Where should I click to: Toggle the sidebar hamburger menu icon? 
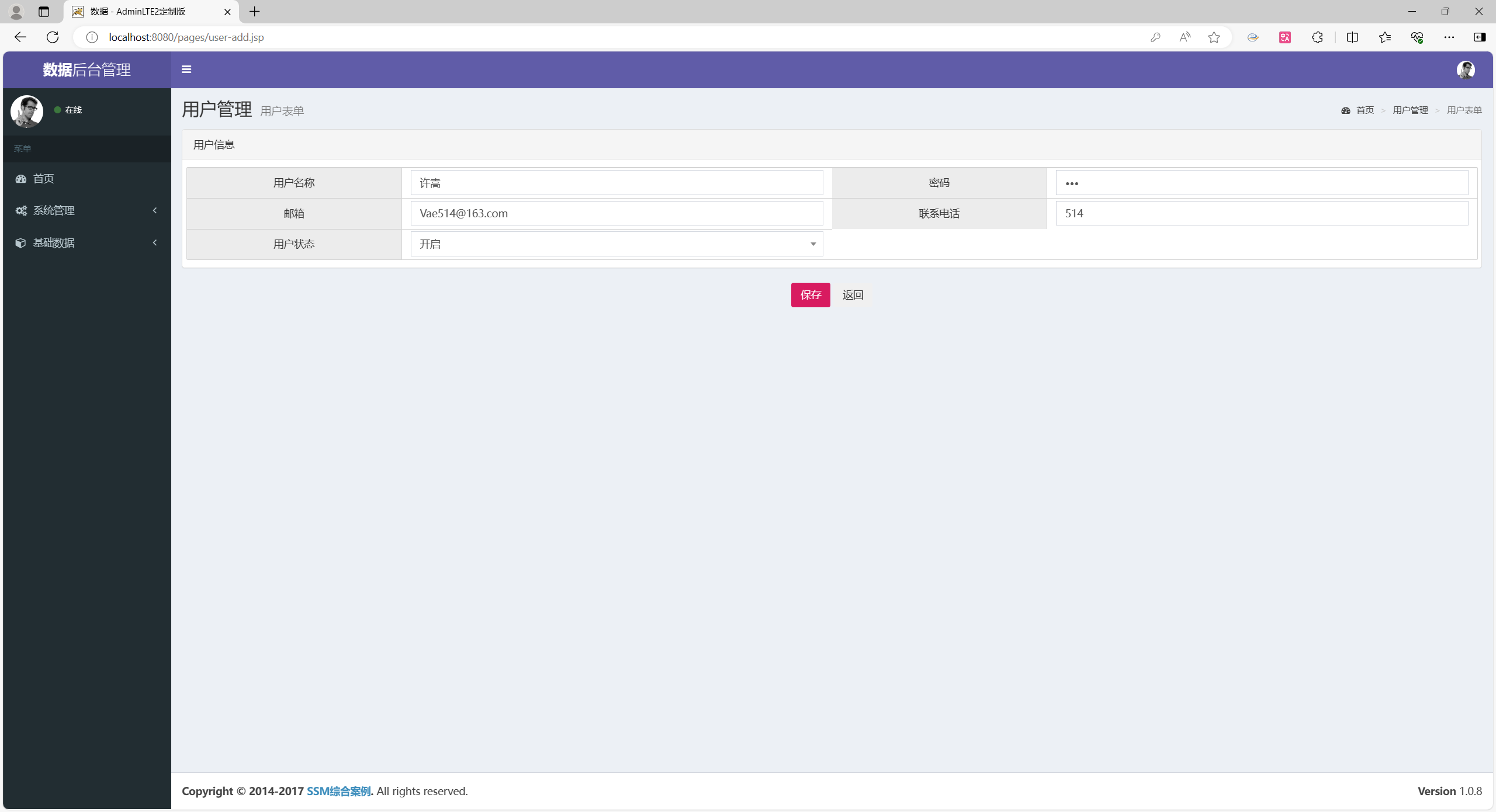point(186,70)
